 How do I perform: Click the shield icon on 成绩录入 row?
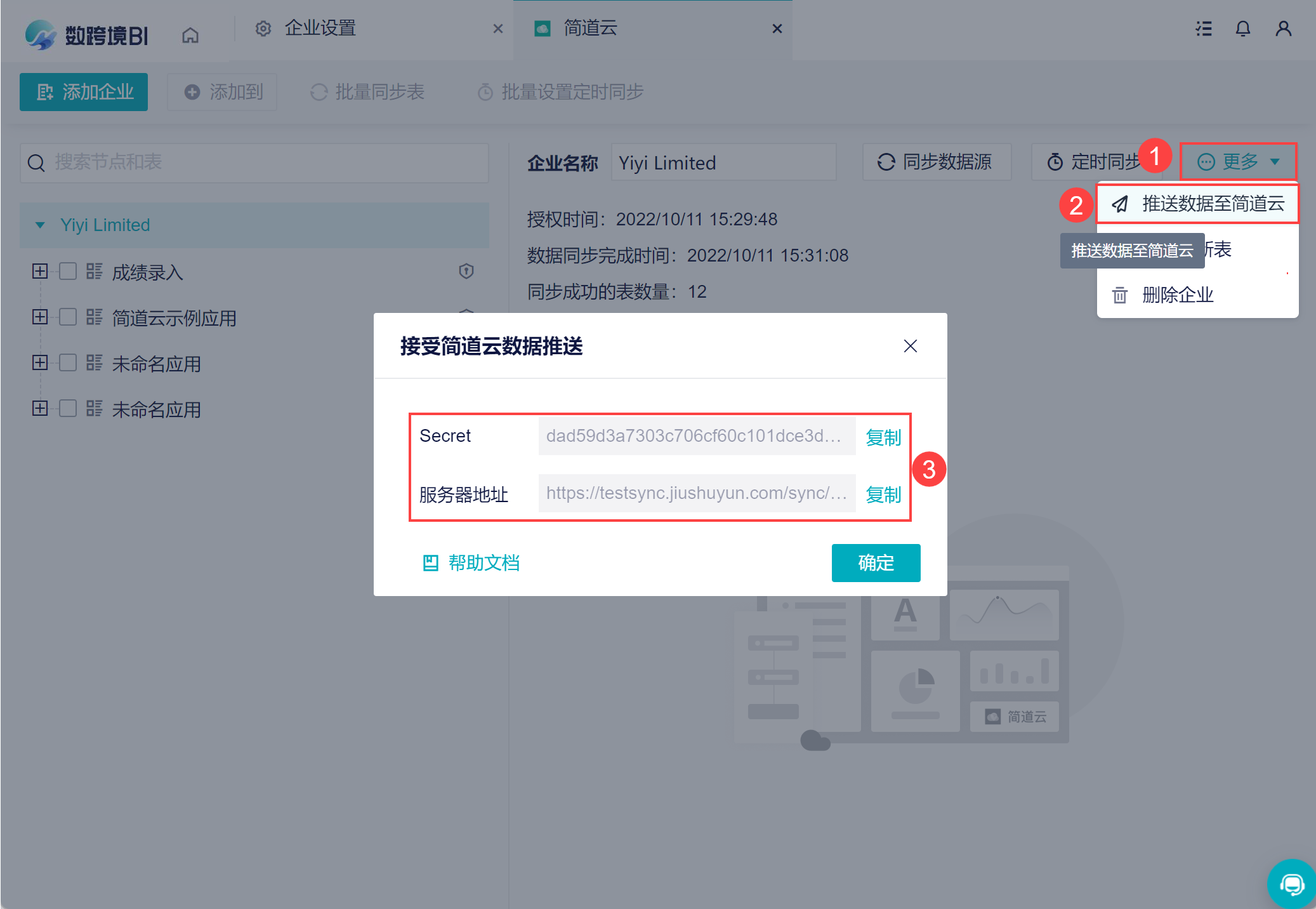(466, 271)
